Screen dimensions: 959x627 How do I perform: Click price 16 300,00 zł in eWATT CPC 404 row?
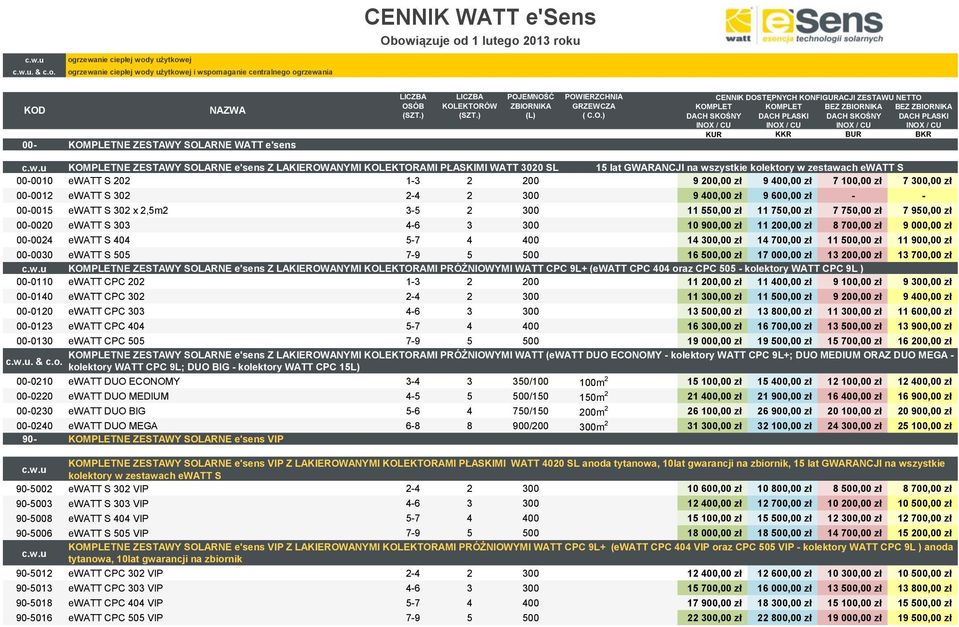pos(714,327)
